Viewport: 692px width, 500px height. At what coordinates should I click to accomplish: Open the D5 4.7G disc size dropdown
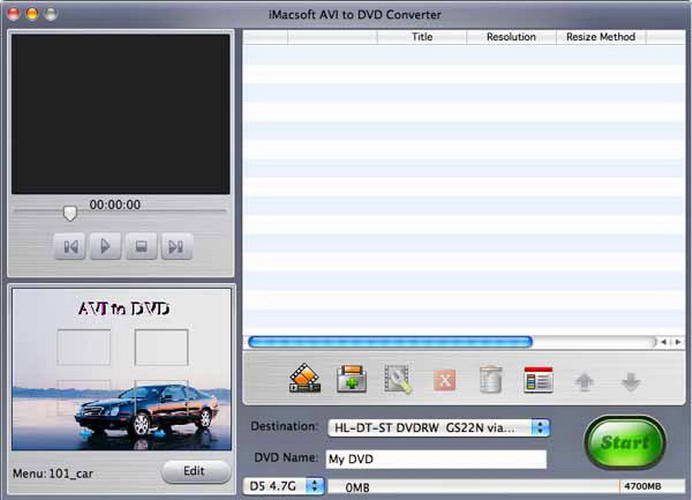tap(284, 486)
